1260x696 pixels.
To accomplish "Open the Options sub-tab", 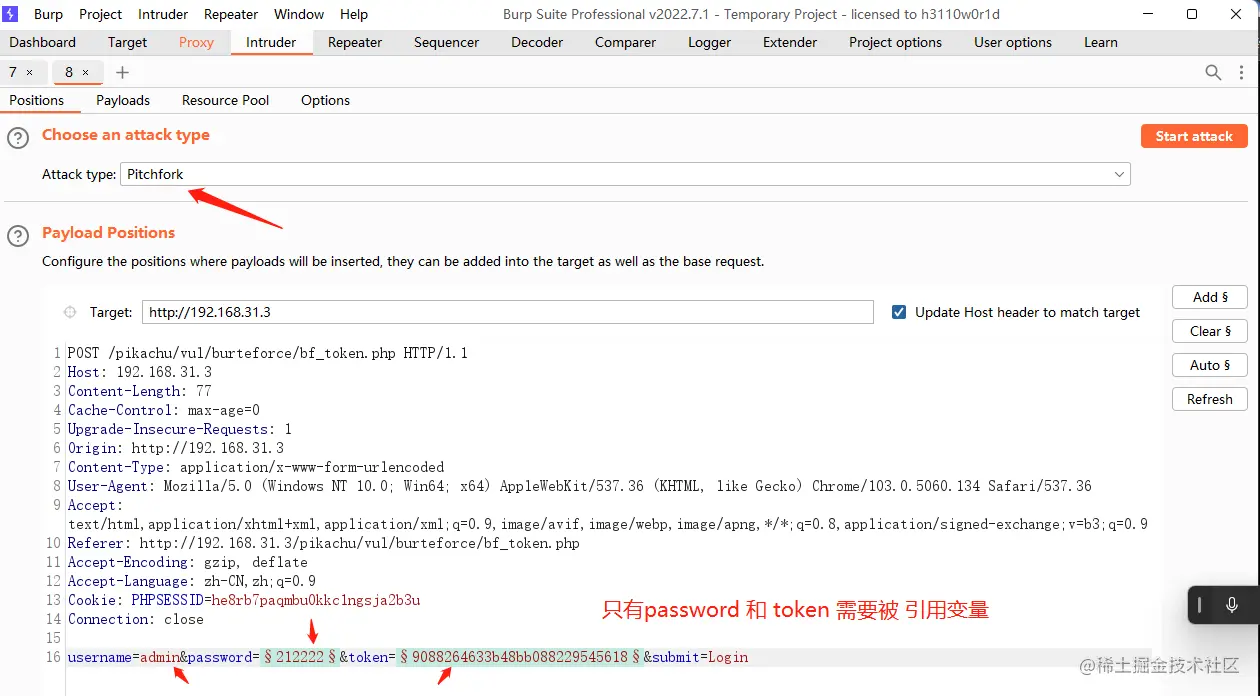I will 325,100.
